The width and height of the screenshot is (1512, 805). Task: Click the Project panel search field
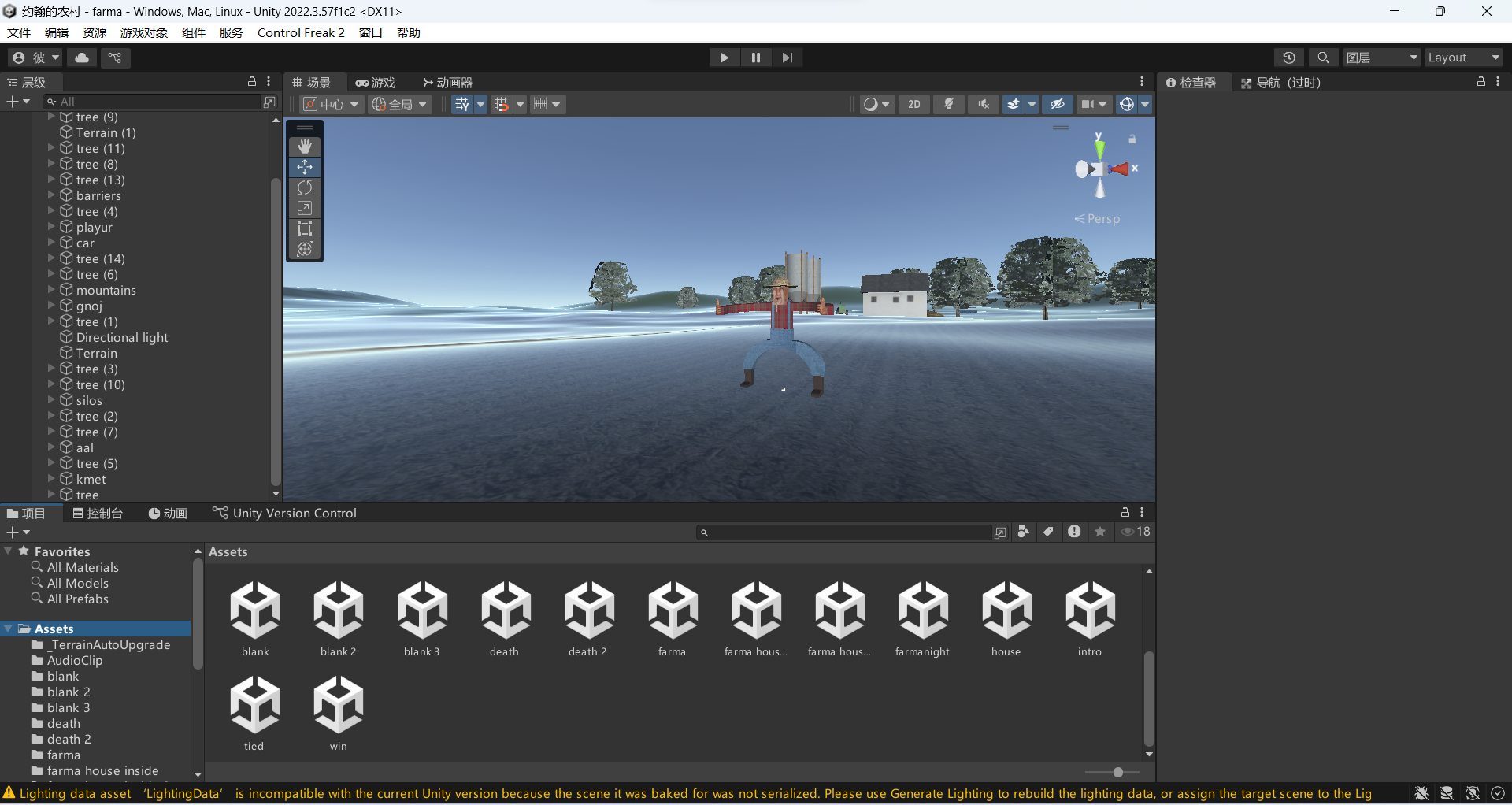(x=843, y=532)
